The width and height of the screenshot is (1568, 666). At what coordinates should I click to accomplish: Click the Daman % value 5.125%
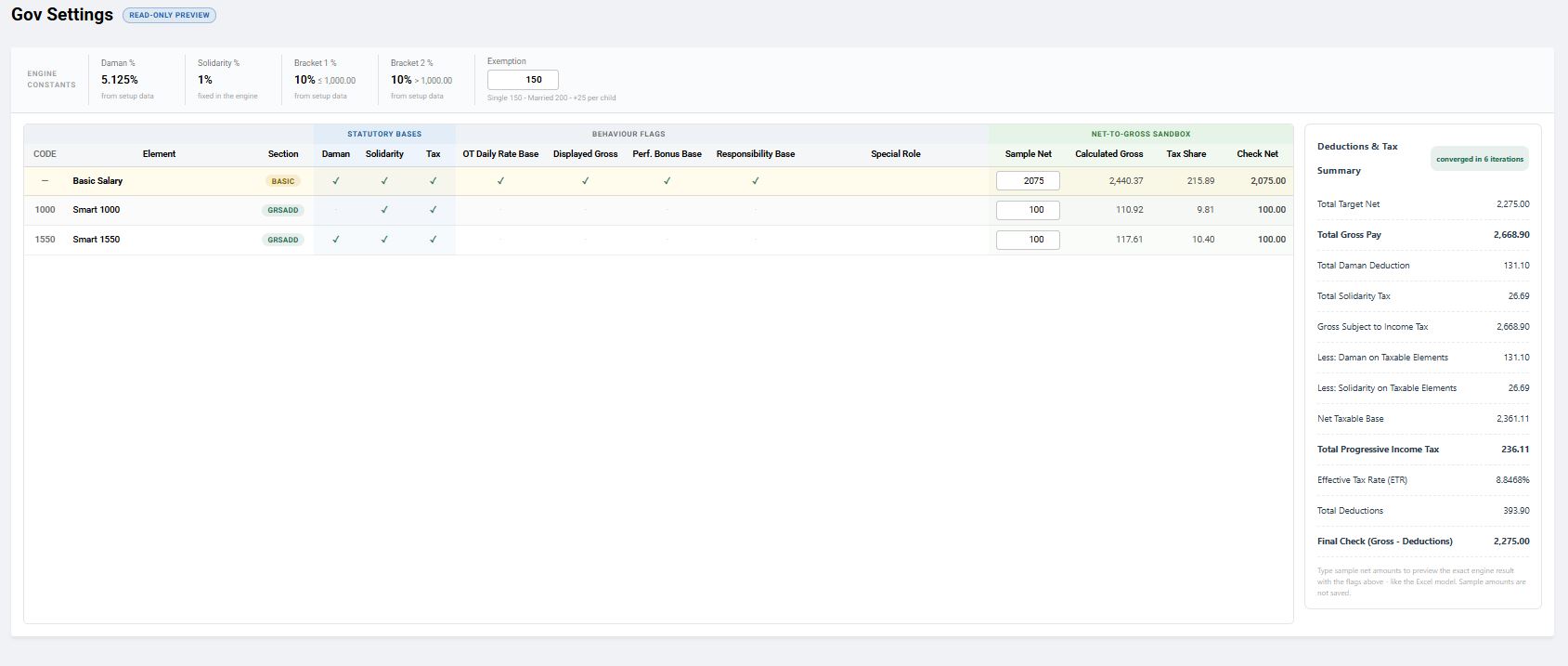coord(120,80)
